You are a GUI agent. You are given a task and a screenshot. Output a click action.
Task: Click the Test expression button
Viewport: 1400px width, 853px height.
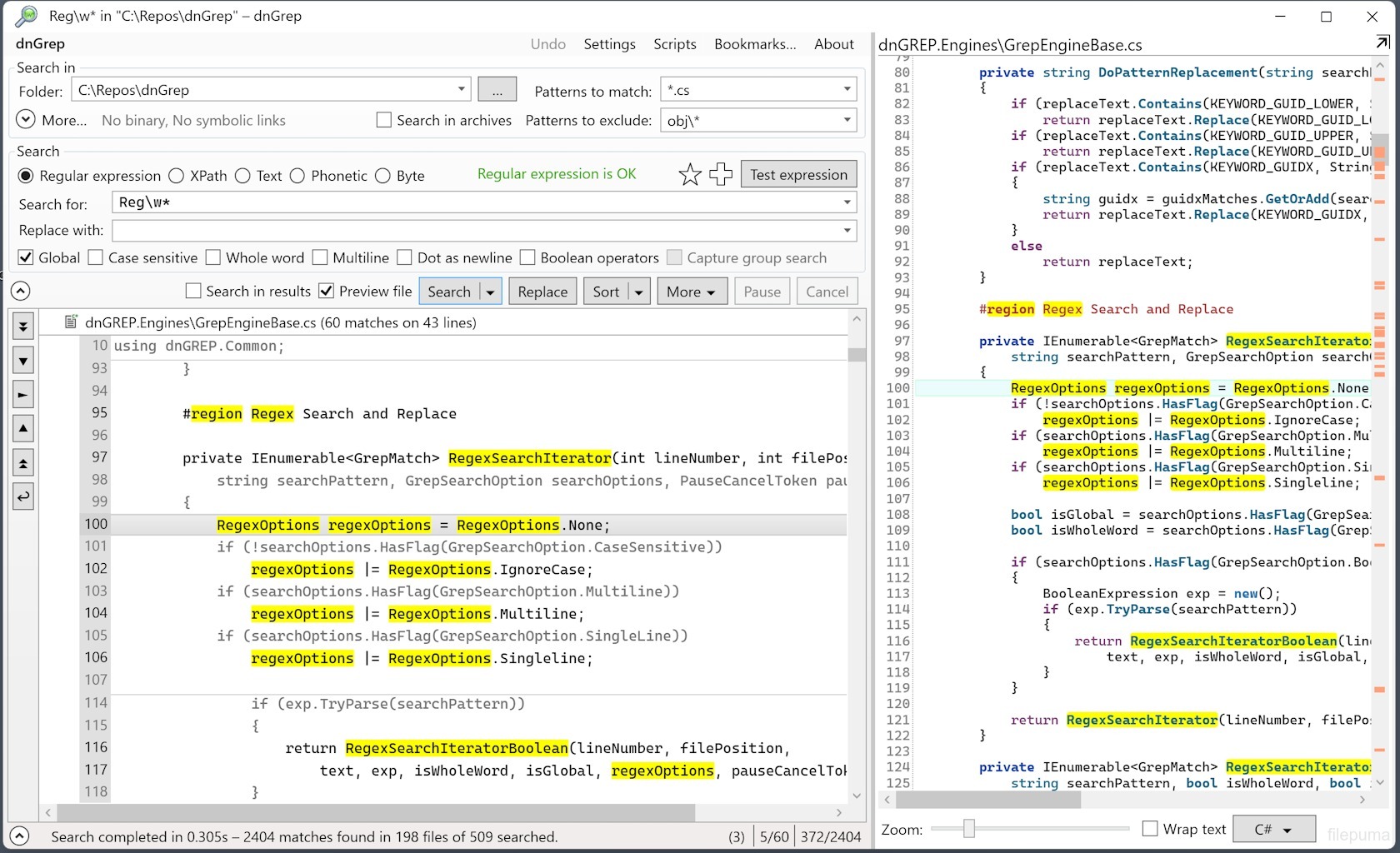point(797,175)
